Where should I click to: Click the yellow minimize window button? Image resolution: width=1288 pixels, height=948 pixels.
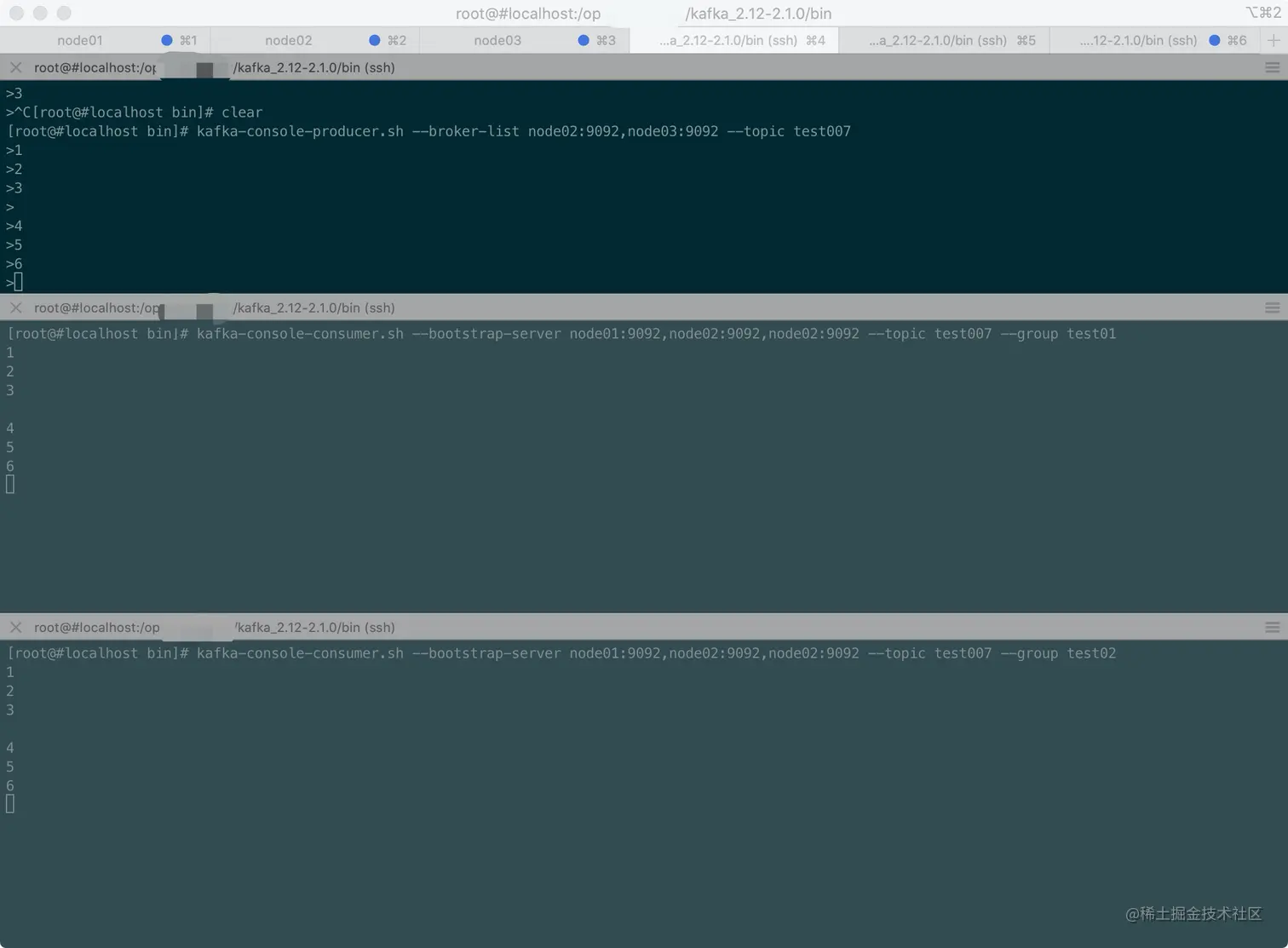click(40, 13)
